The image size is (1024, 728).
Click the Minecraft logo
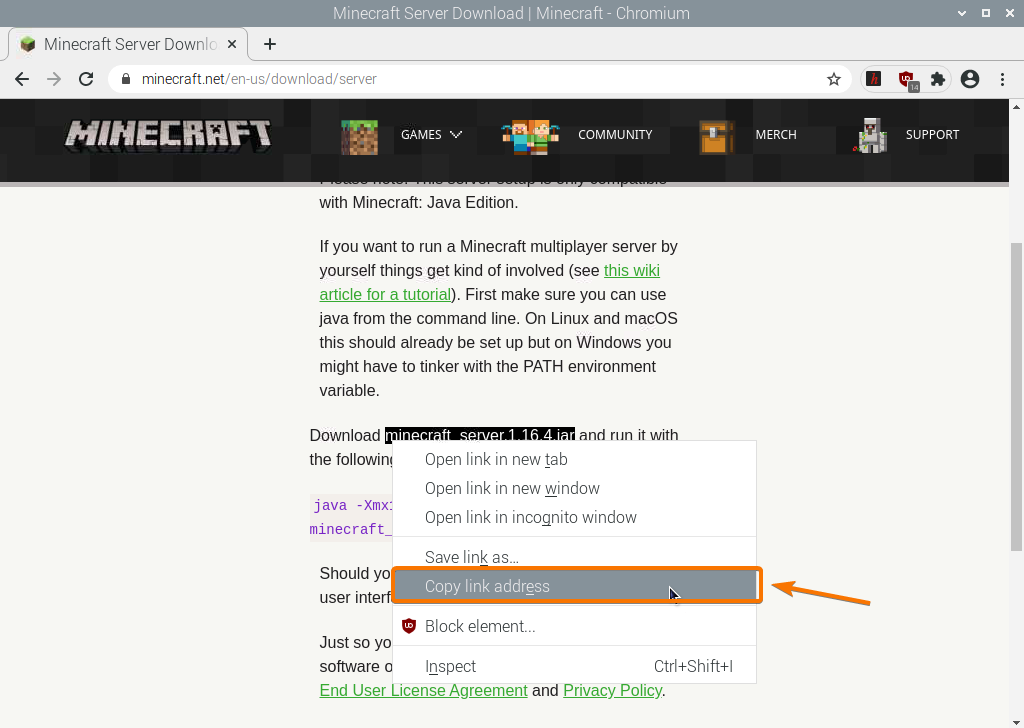pyautogui.click(x=168, y=136)
